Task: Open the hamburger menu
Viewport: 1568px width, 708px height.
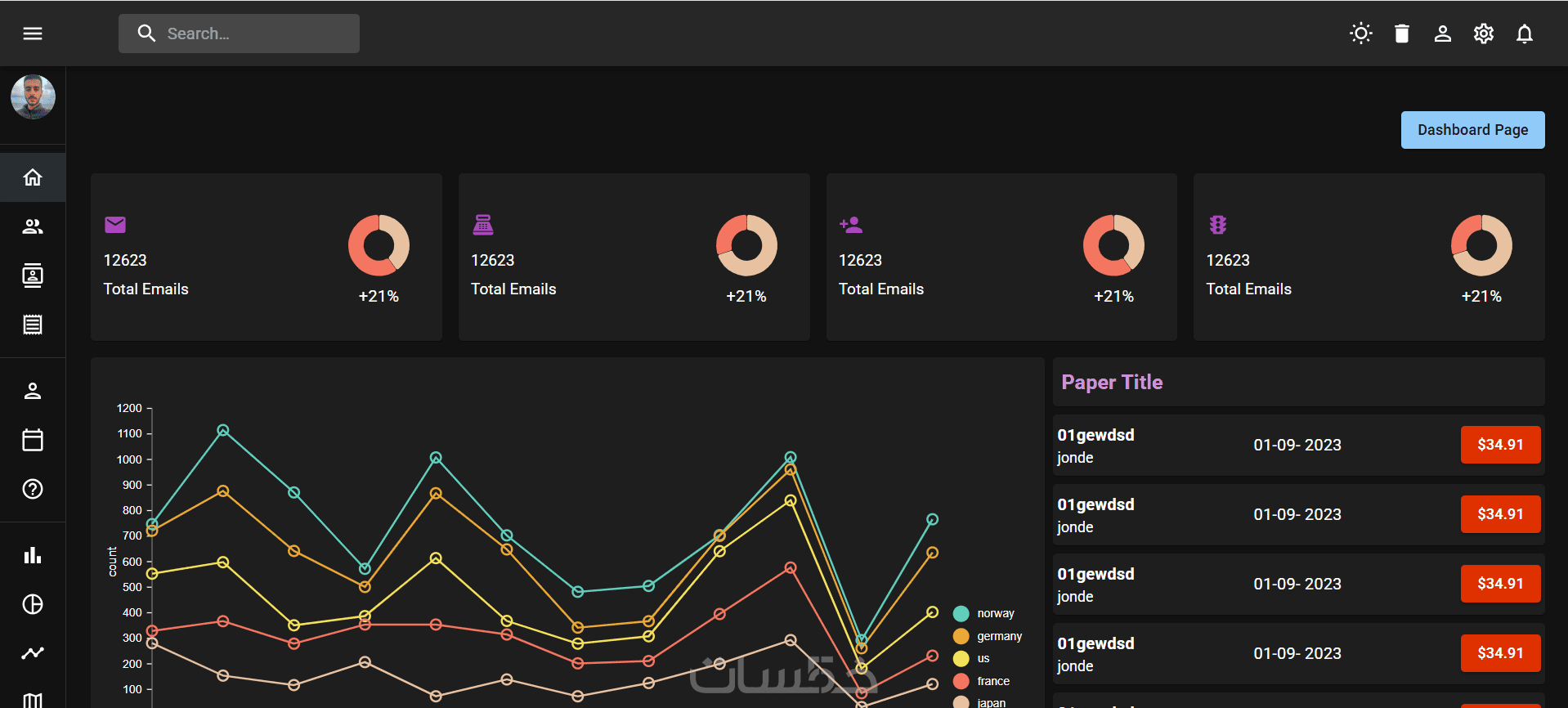Action: 33,34
